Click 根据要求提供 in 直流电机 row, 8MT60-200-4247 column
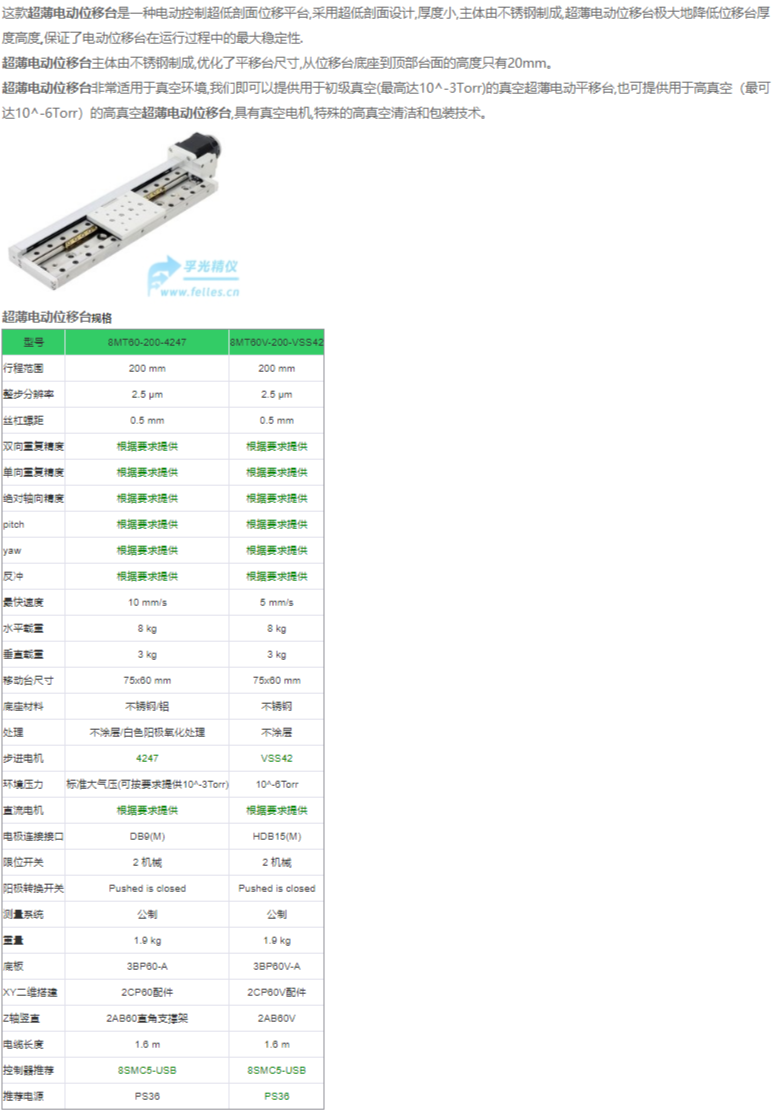Viewport: 780px width, 1115px height. click(147, 810)
